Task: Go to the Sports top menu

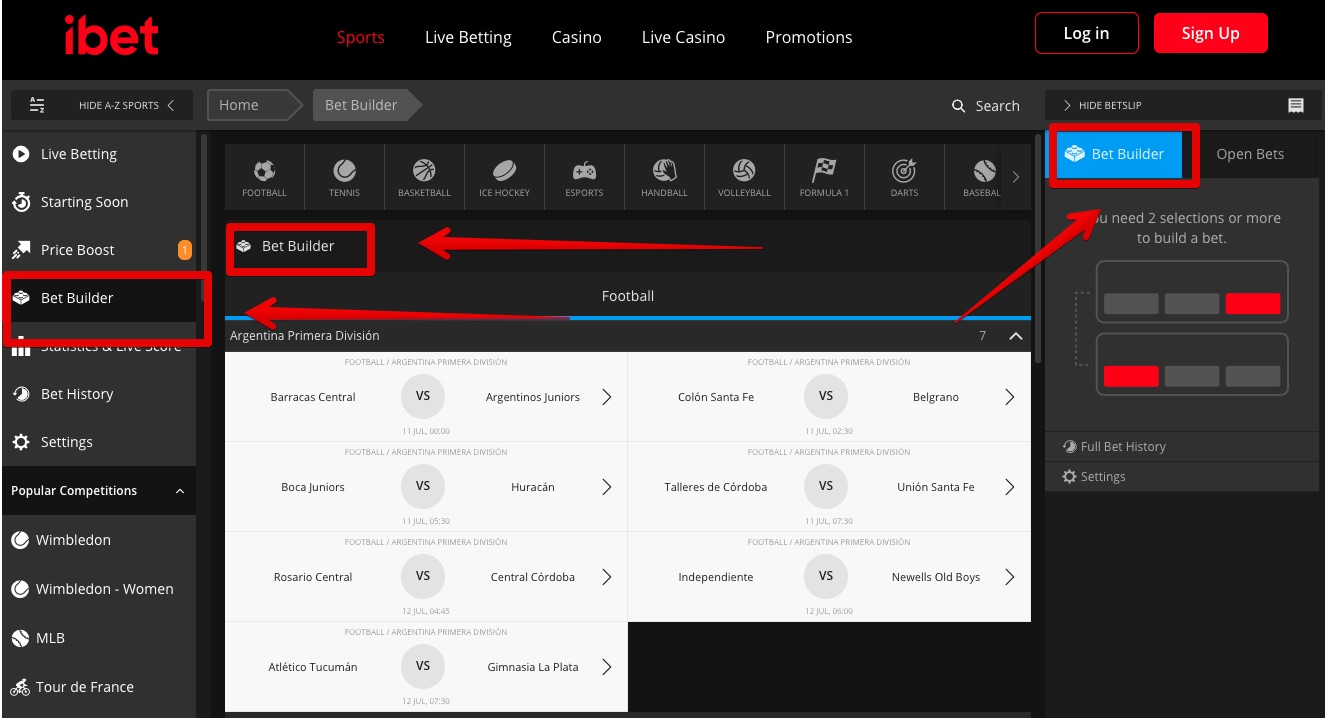Action: click(360, 37)
